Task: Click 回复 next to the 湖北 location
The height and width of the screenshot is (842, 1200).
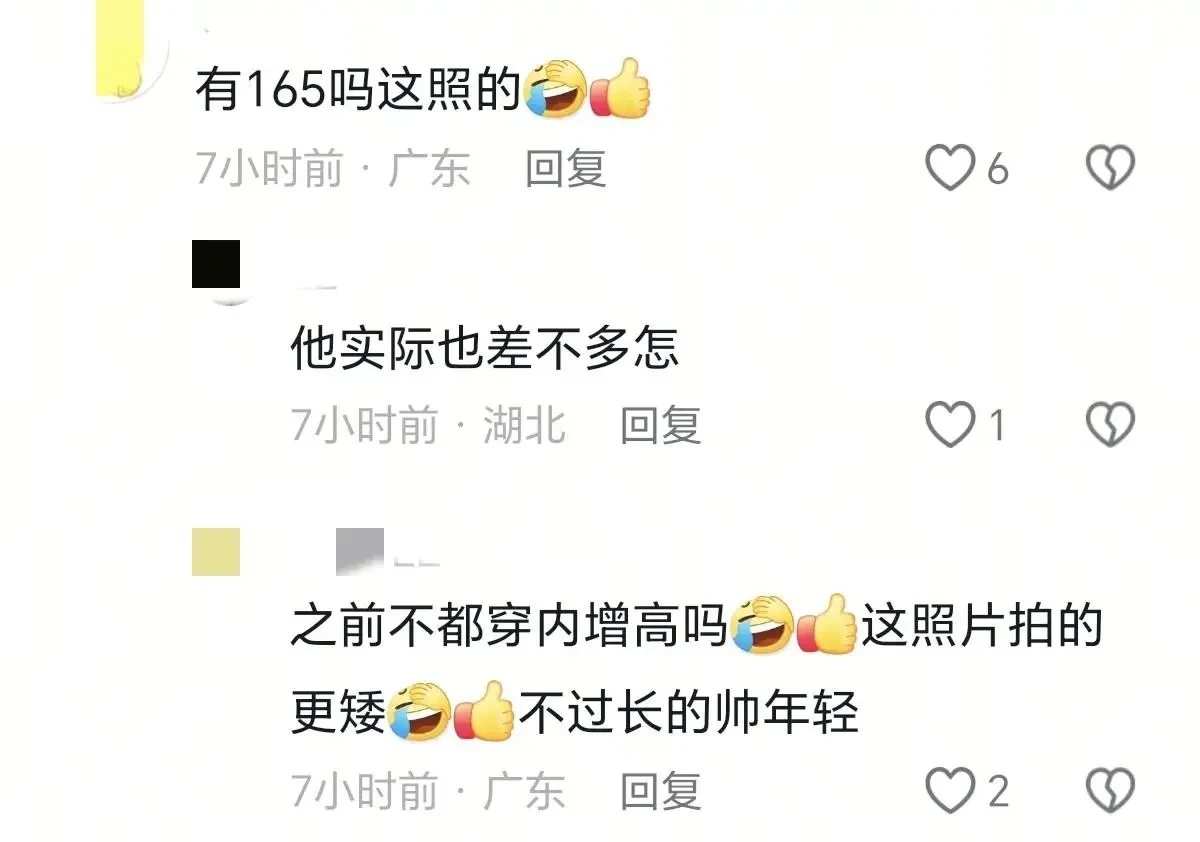Action: (661, 426)
